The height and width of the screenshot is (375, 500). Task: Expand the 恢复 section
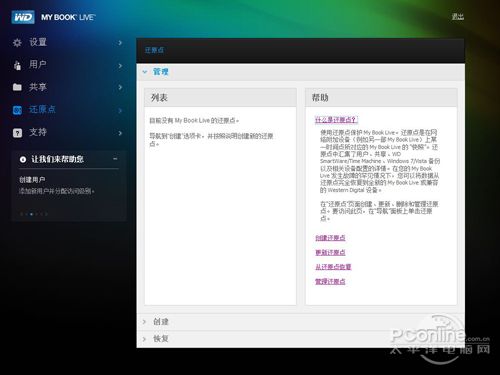coord(300,339)
